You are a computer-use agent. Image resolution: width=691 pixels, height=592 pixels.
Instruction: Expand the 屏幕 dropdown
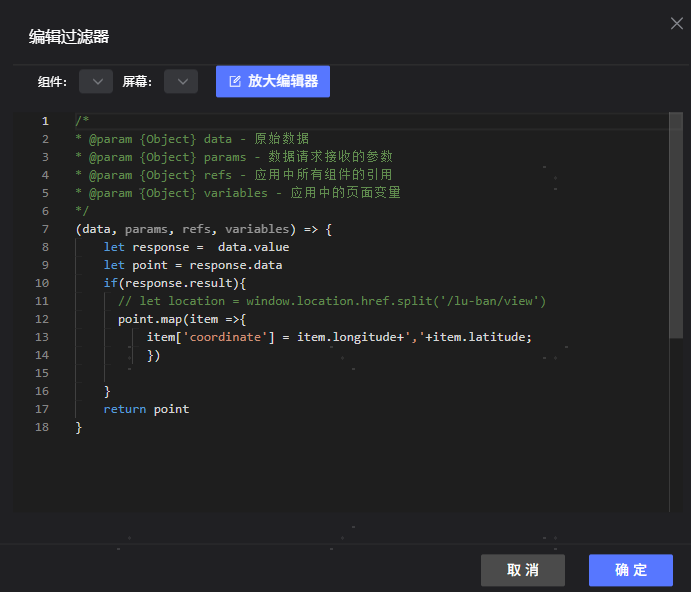click(181, 82)
